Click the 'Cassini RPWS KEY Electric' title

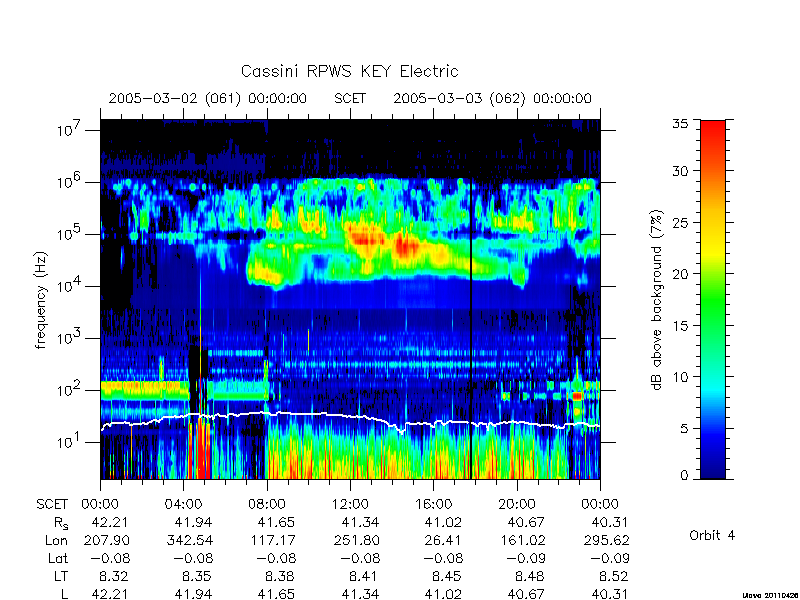coord(349,71)
